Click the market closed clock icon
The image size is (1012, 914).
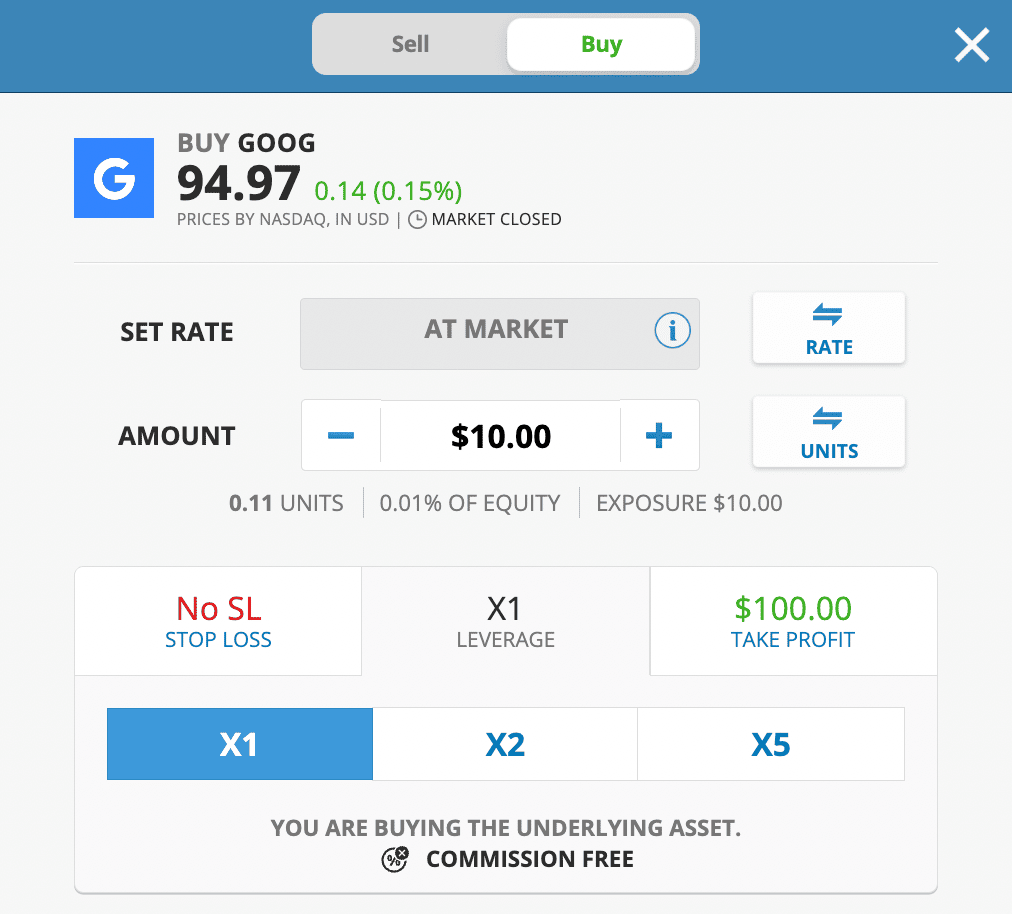click(x=416, y=219)
